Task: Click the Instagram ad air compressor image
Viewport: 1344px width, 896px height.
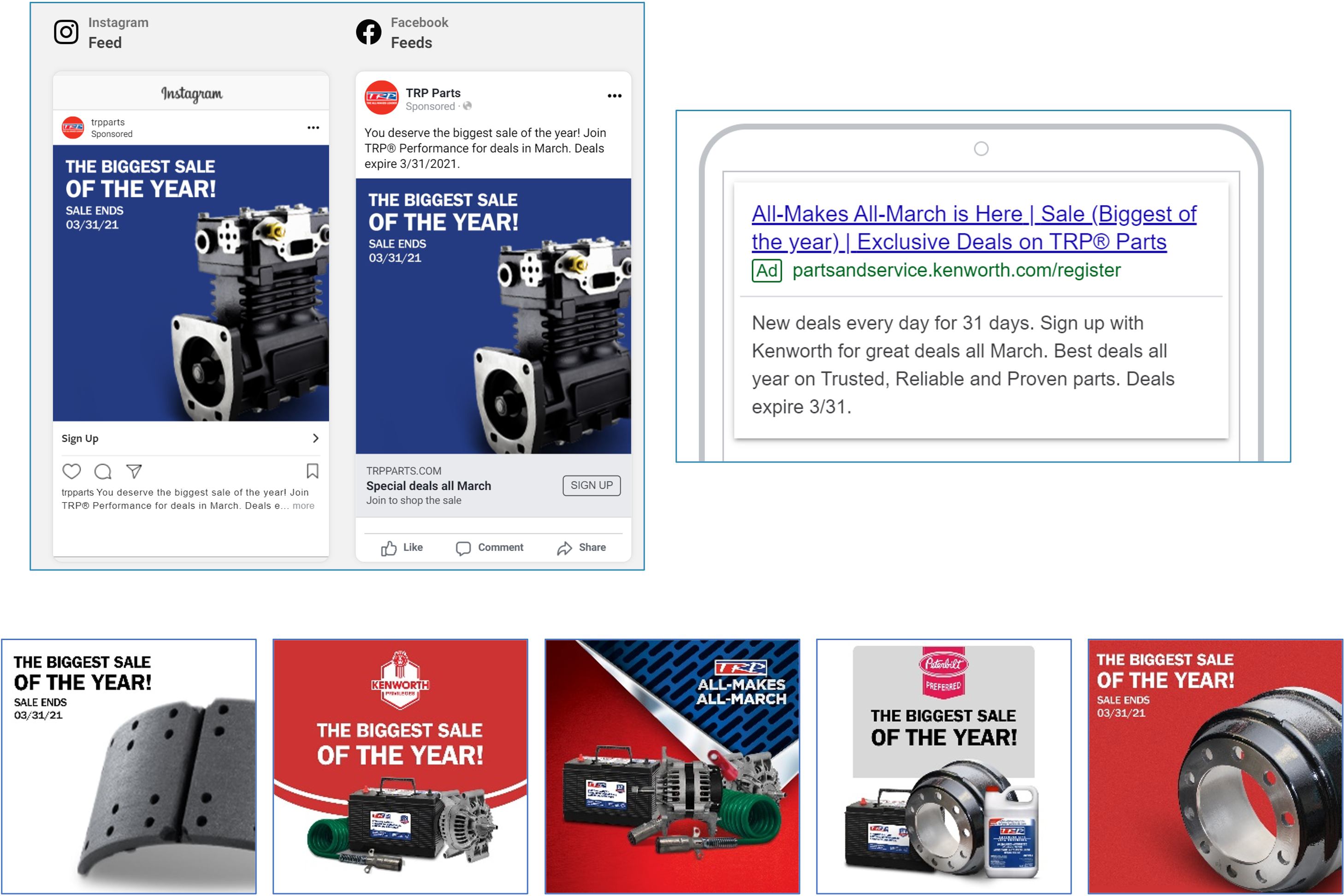Action: click(x=191, y=283)
